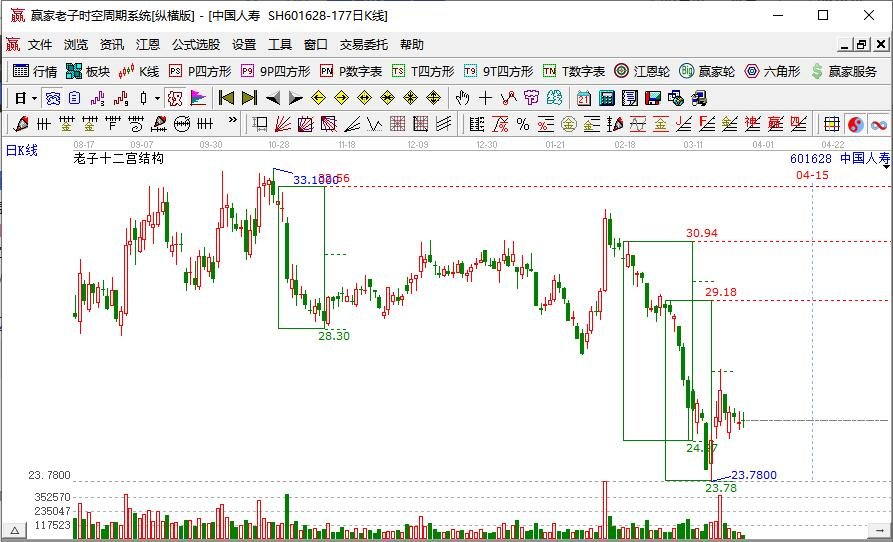Open the 9T四方形 tool
Viewport: 893px width, 542px height.
(498, 71)
